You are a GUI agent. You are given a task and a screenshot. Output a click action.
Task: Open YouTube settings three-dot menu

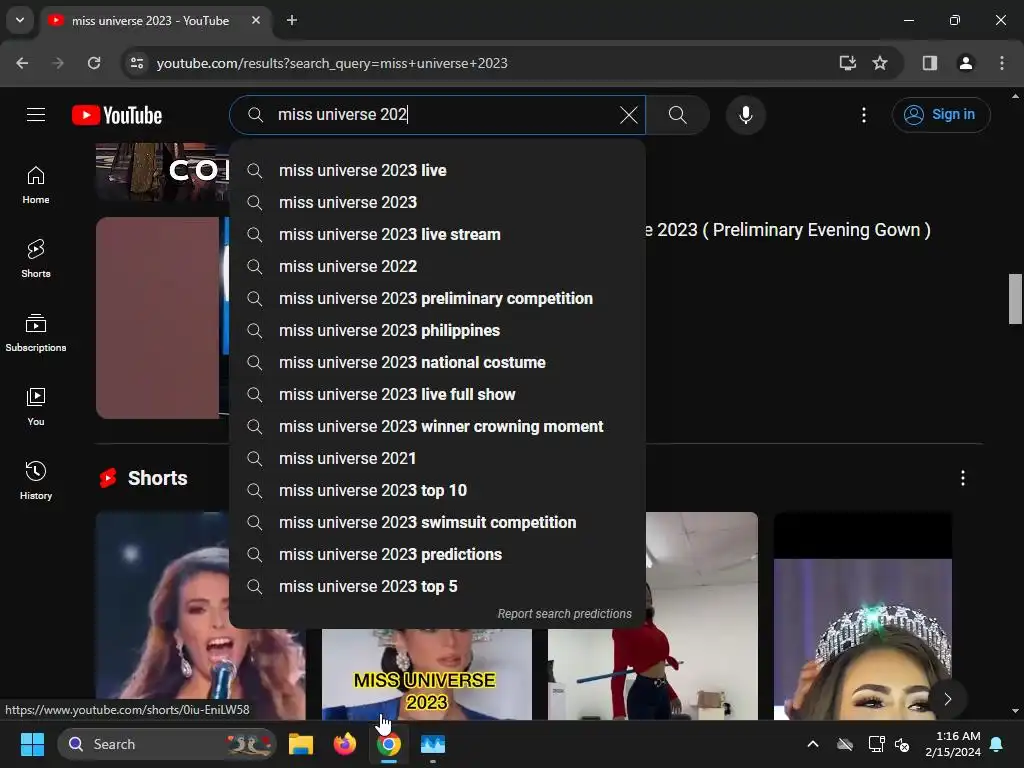tap(863, 115)
